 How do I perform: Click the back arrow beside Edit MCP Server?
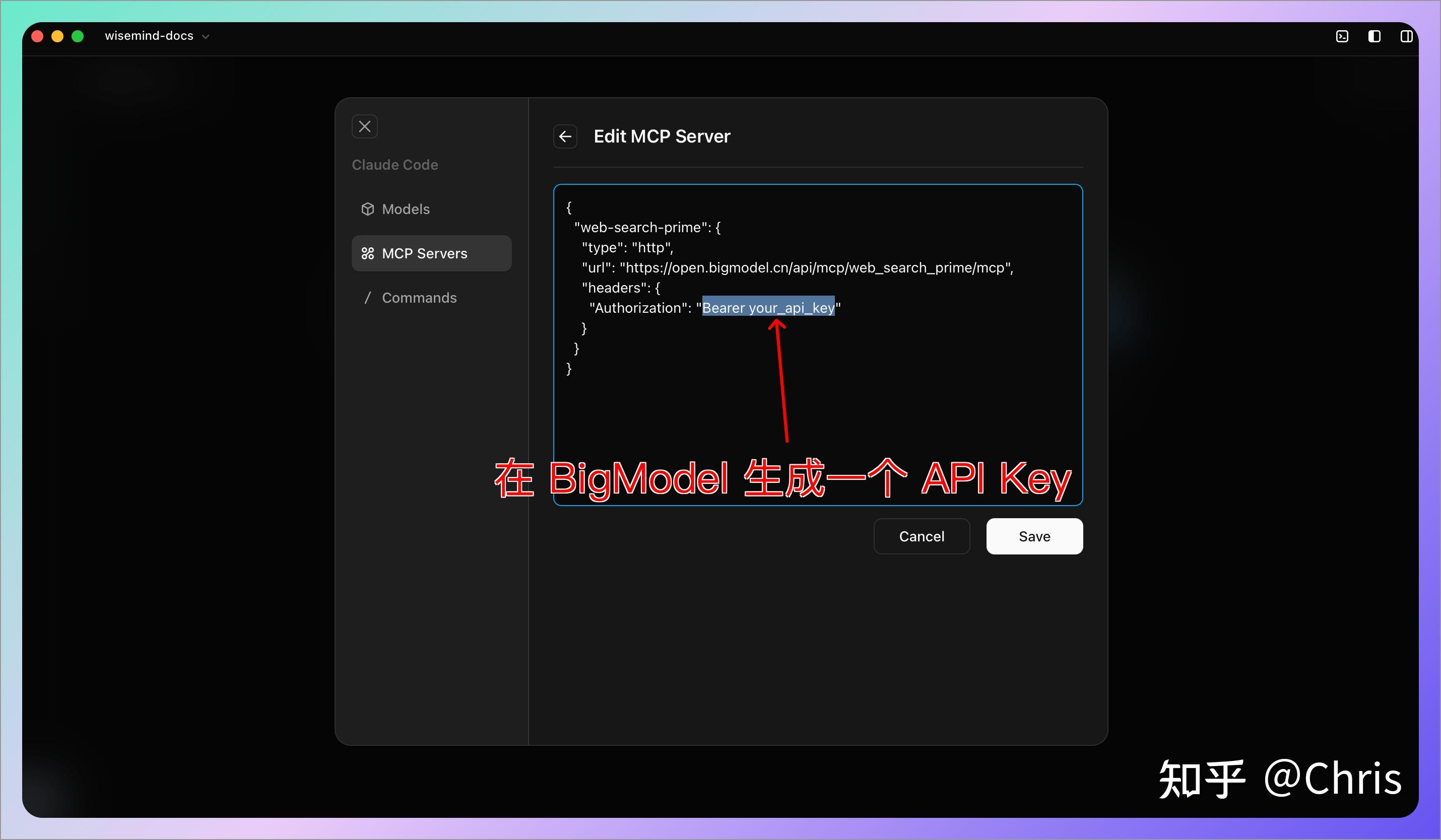565,136
